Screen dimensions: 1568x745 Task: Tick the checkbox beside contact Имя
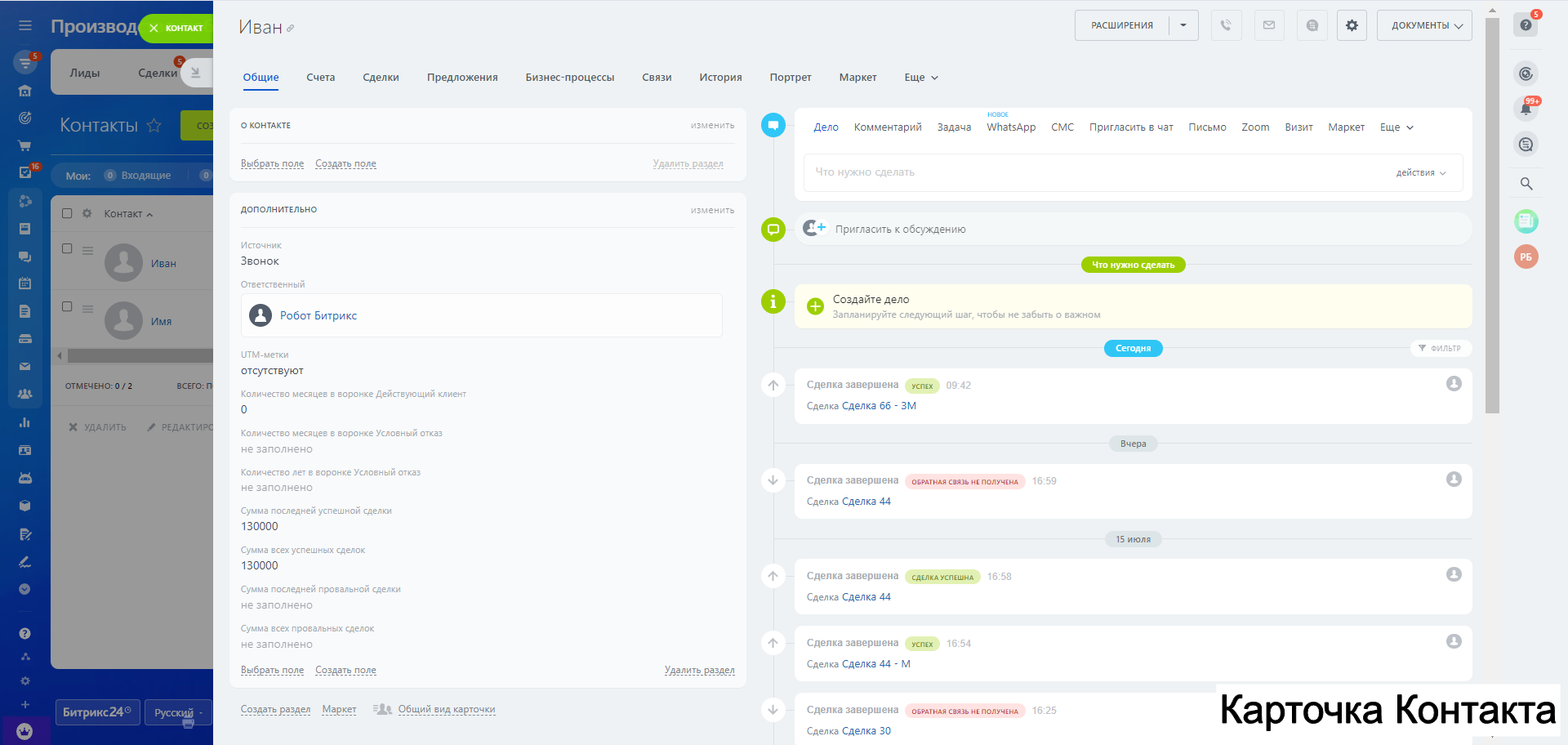click(67, 306)
